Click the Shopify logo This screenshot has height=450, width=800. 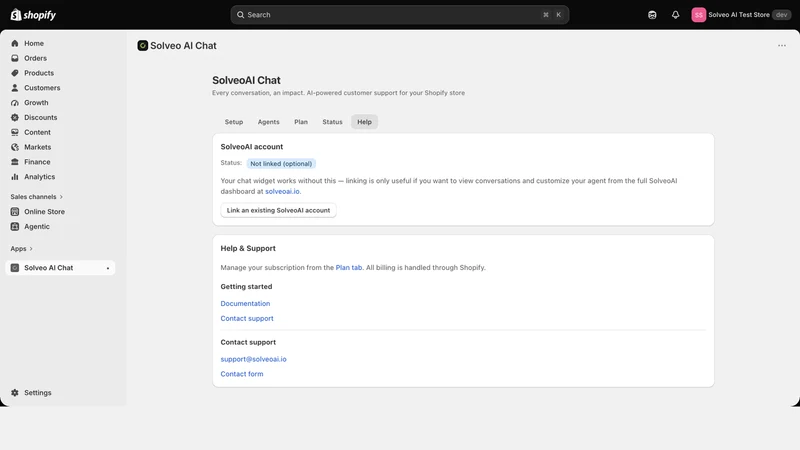click(x=33, y=15)
